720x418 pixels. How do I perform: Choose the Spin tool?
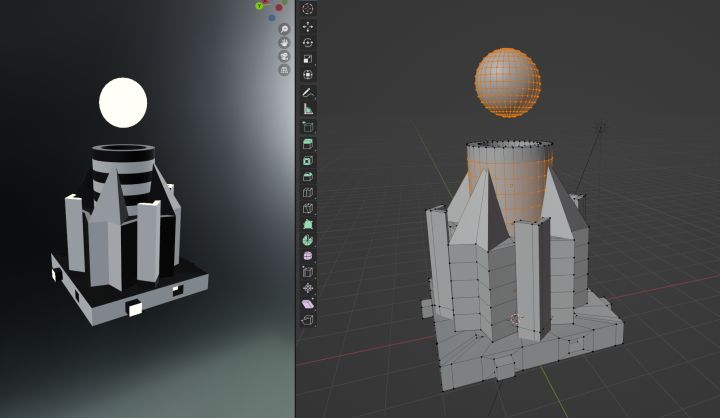tap(308, 240)
